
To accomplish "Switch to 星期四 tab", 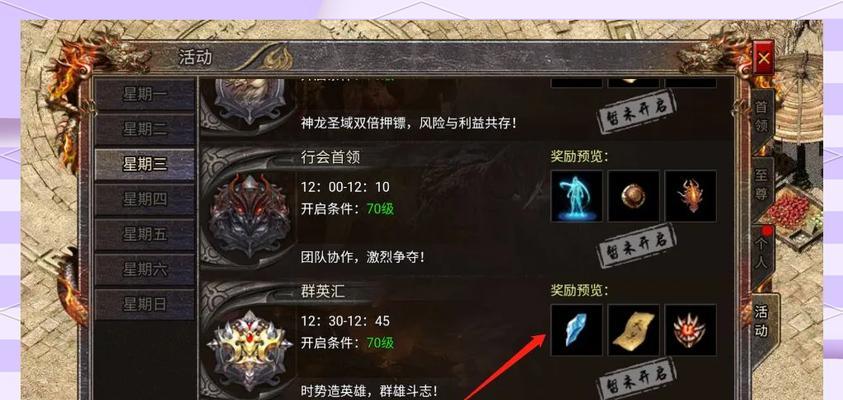I will pyautogui.click(x=145, y=199).
